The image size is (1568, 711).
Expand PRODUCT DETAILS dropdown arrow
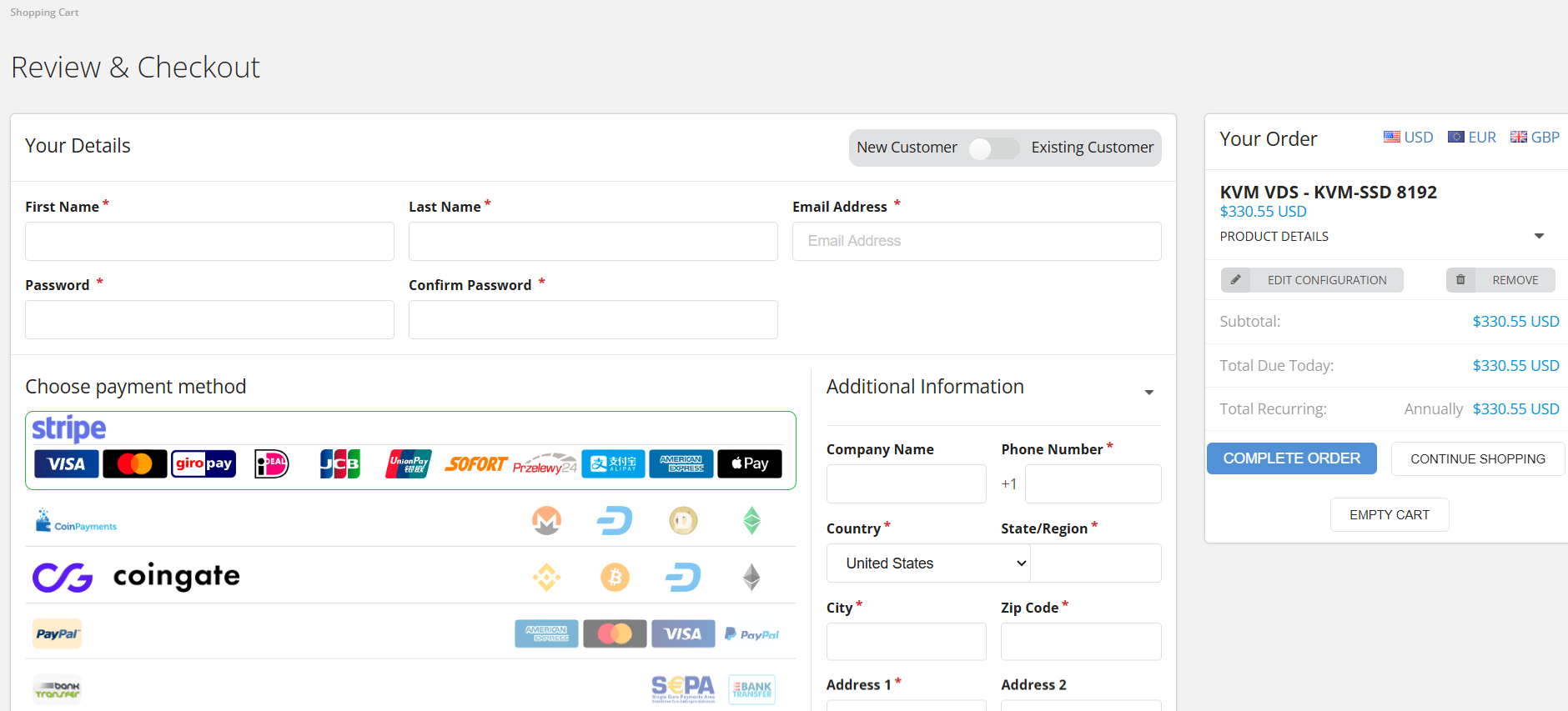(1539, 237)
